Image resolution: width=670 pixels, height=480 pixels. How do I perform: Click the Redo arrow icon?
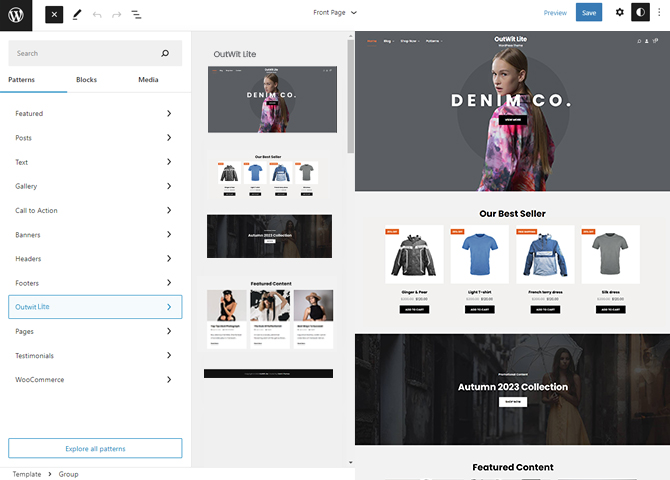coord(116,14)
